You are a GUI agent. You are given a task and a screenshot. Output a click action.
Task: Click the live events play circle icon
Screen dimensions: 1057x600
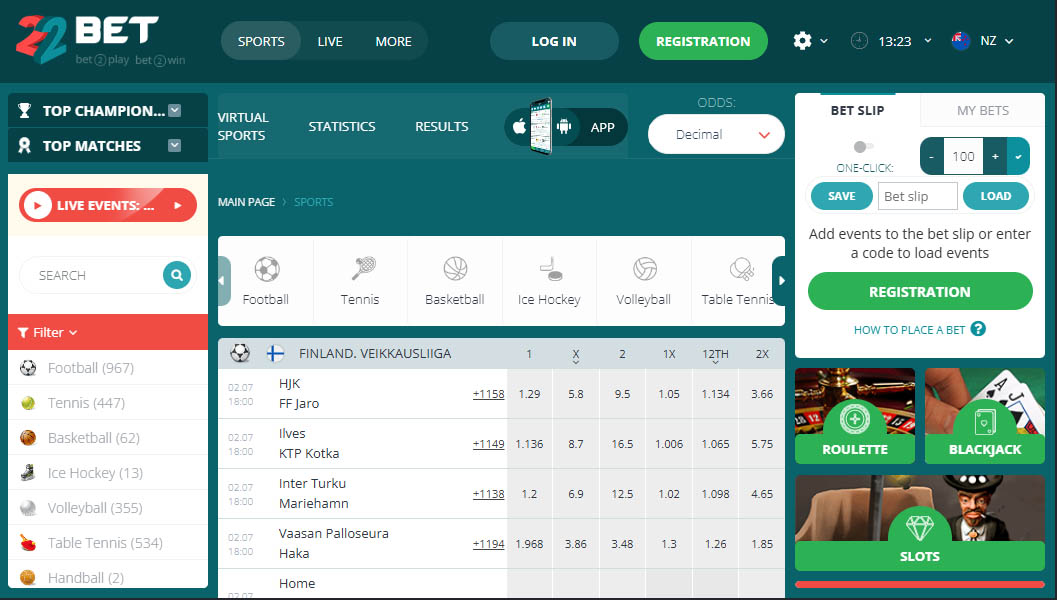point(38,205)
